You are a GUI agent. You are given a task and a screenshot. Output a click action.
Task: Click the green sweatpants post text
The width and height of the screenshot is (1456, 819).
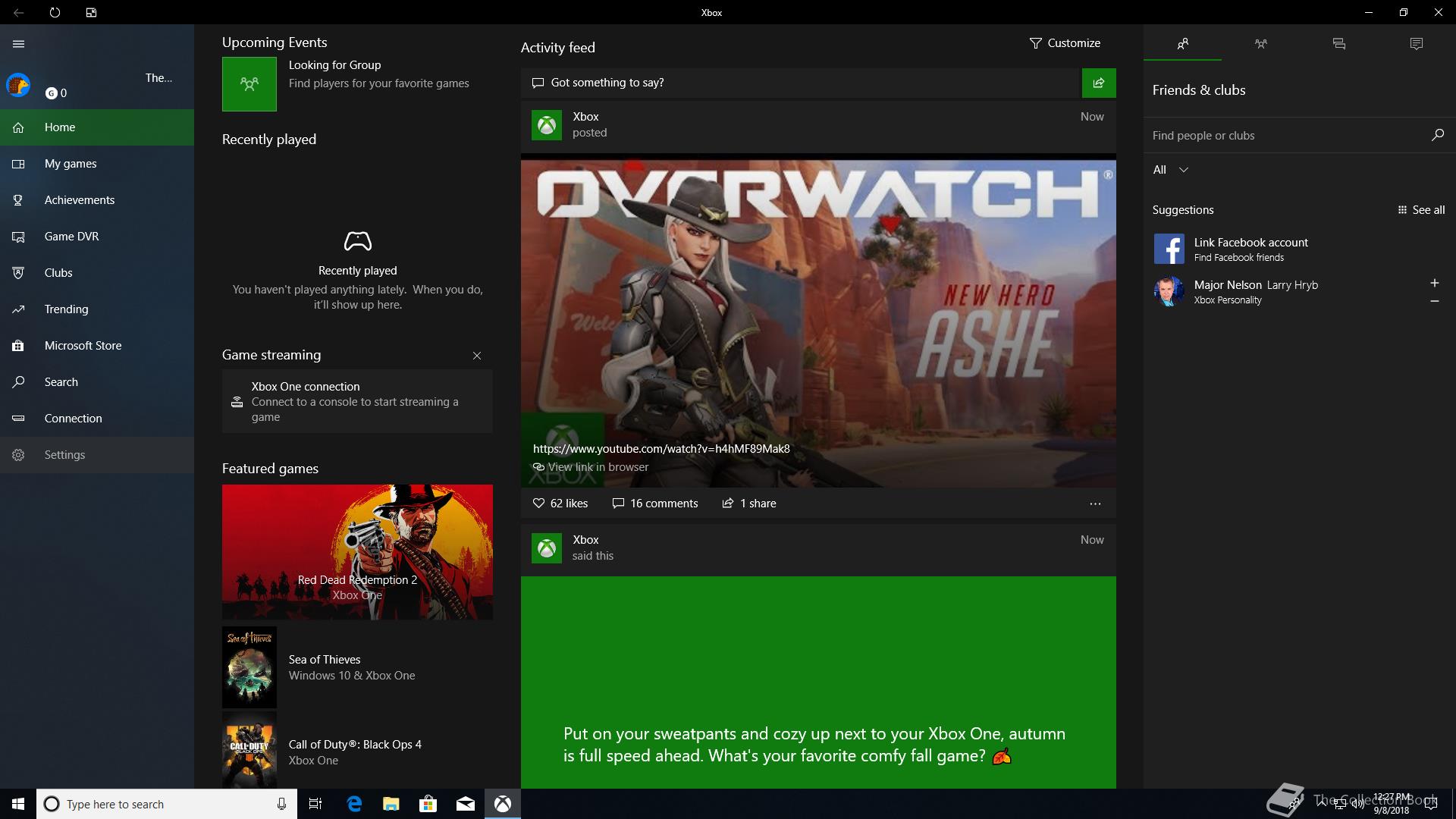click(814, 745)
